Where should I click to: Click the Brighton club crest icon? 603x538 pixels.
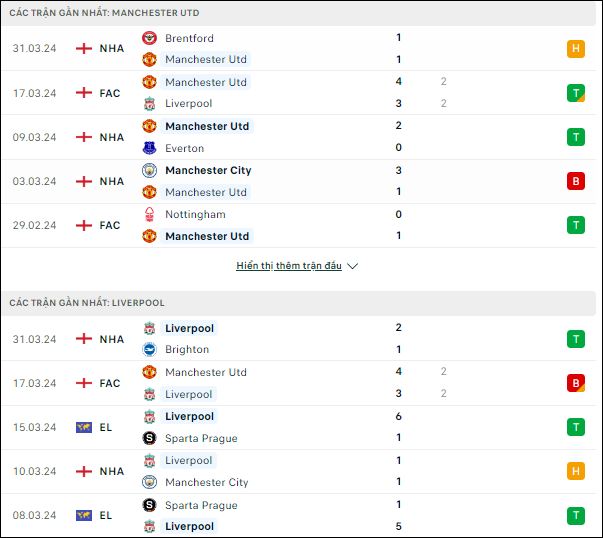[149, 349]
